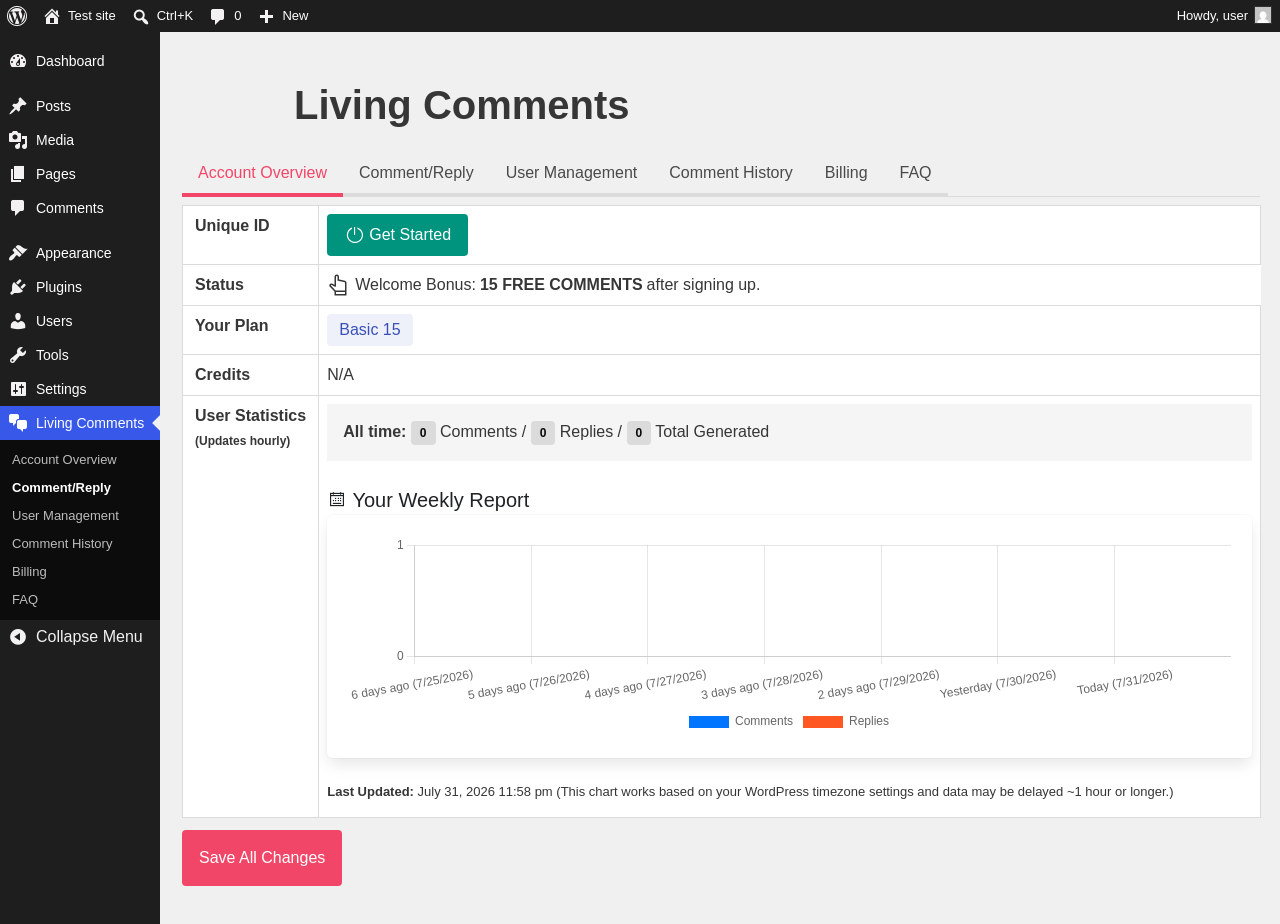Screen dimensions: 1280x924
Task: Click the Comments speech bubble sidebar icon
Action: 18,208
